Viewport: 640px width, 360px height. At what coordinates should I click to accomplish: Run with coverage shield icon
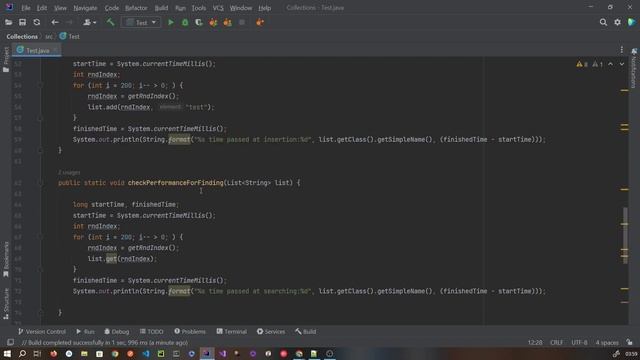click(x=199, y=22)
